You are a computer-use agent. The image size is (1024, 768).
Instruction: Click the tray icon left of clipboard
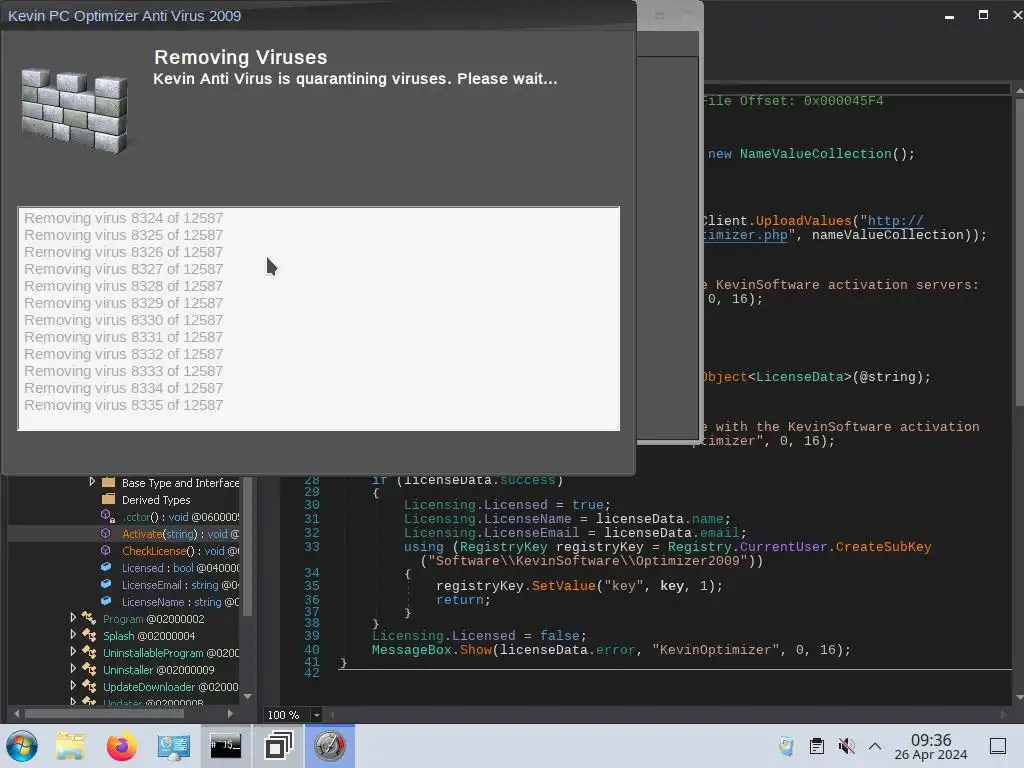[786, 746]
